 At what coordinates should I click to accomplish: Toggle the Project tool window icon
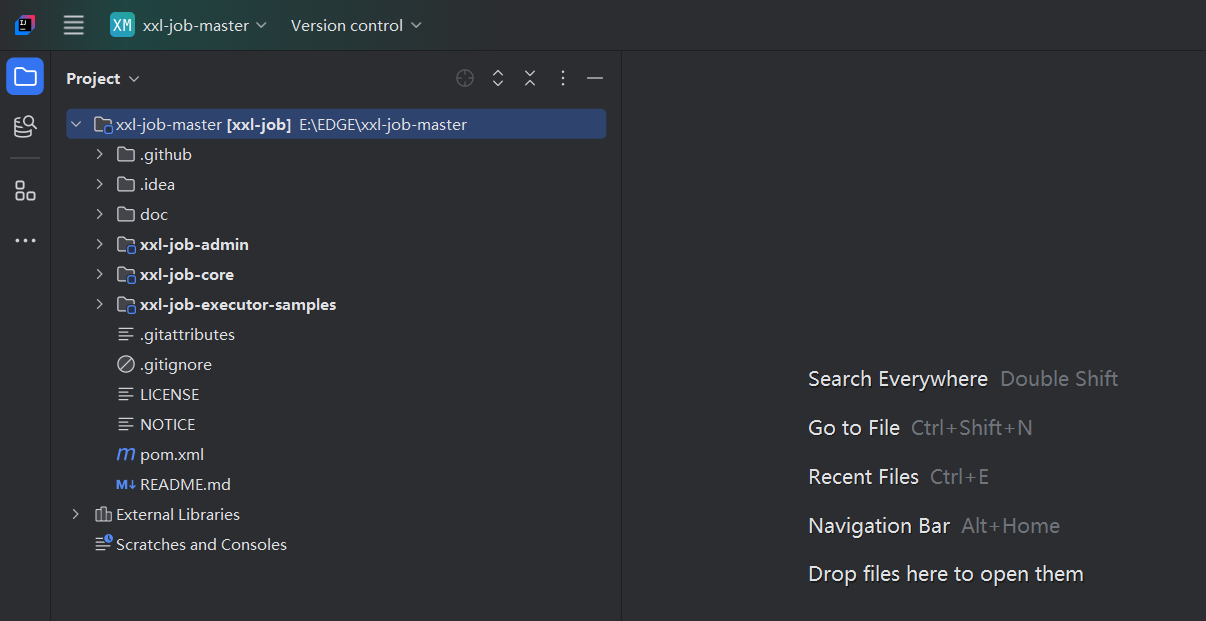tap(25, 77)
